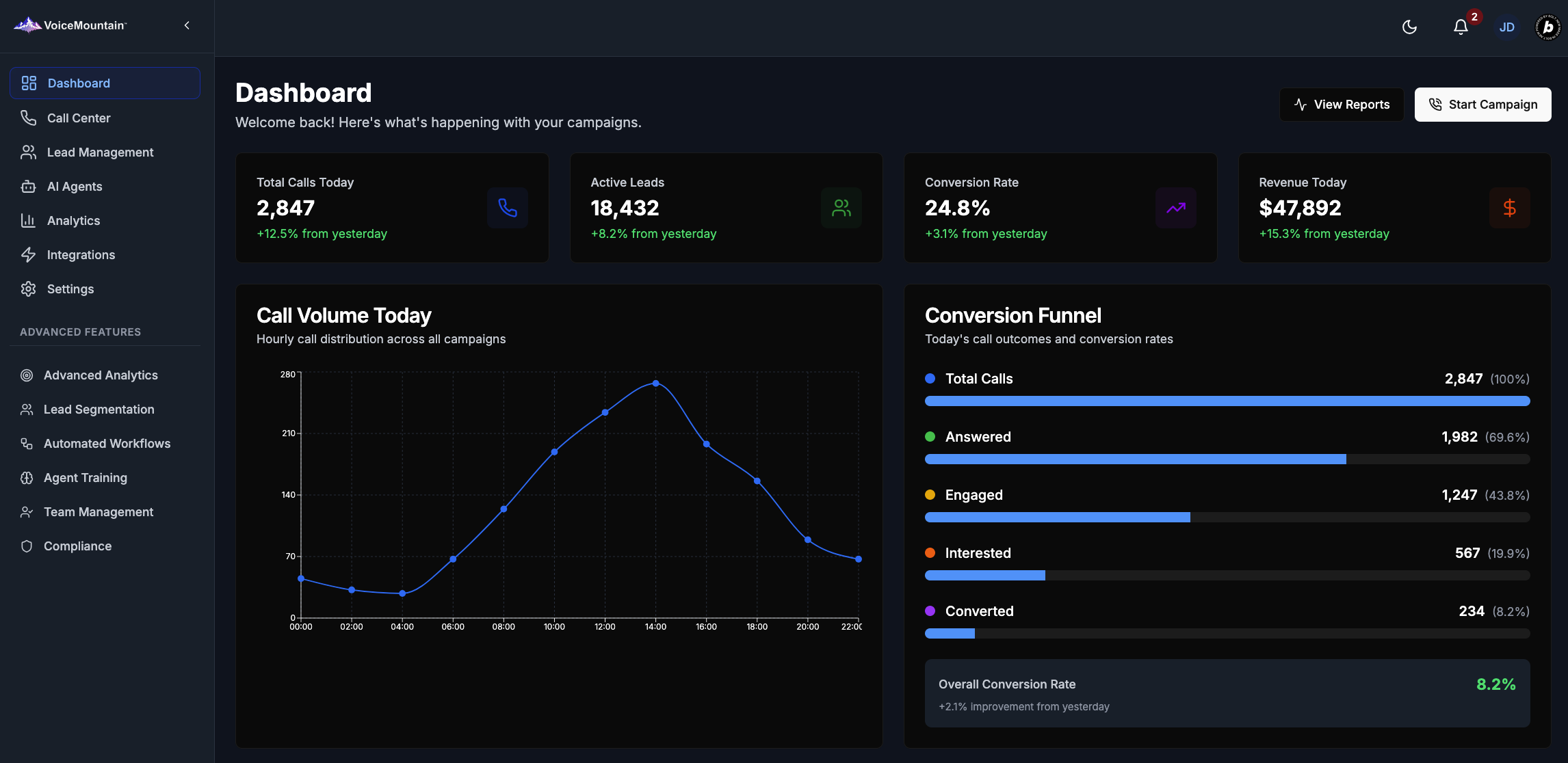
Task: Click the VoiceMountain logo
Action: coord(70,25)
